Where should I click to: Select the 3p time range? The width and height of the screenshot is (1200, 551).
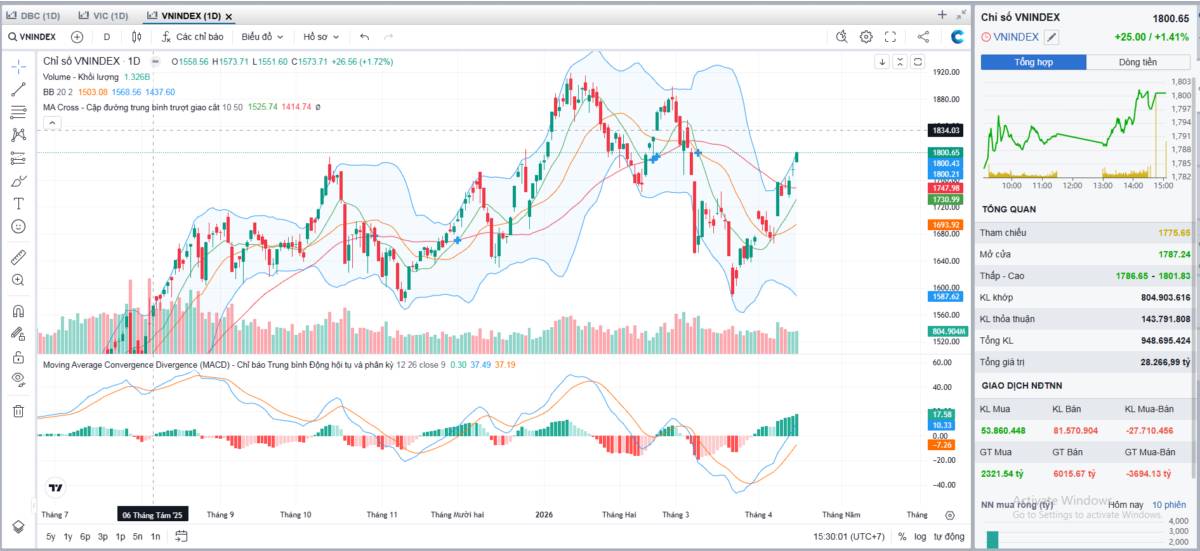point(103,537)
